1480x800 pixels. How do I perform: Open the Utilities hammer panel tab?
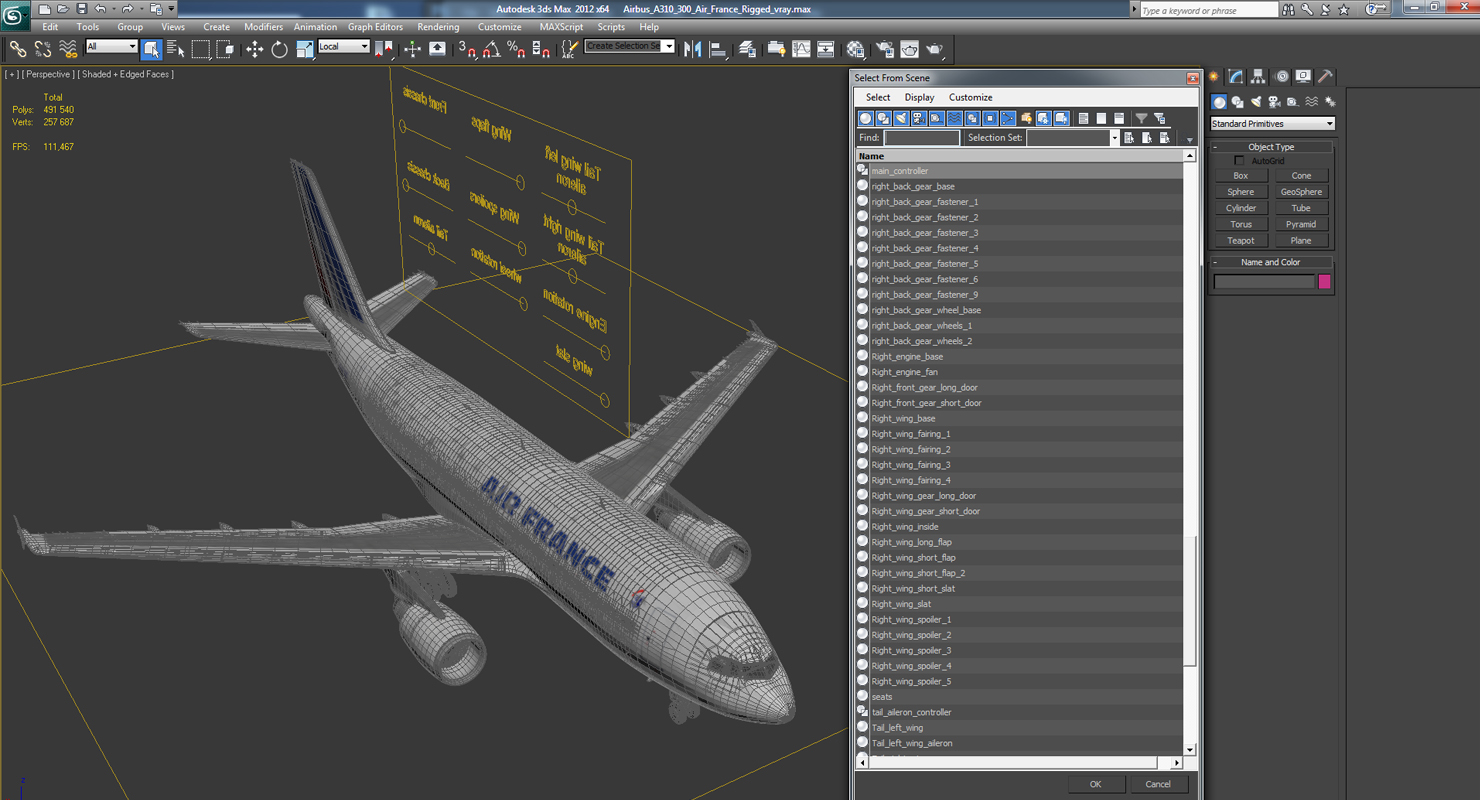click(x=1325, y=76)
